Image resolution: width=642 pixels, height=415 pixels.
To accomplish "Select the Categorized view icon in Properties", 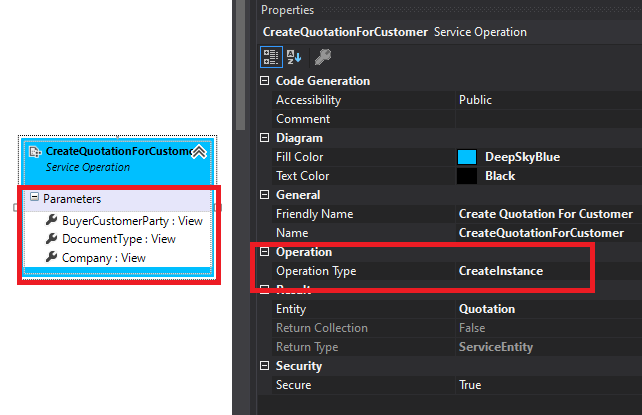I will tap(271, 57).
